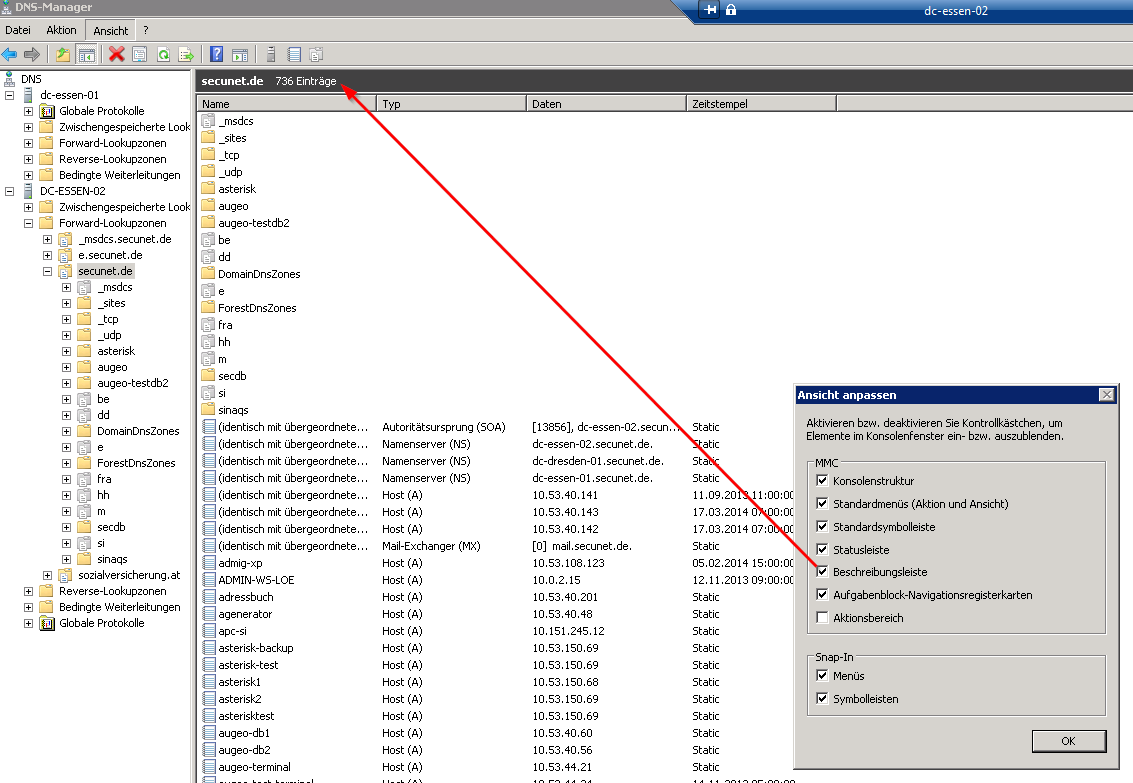Click the export list toolbar icon
This screenshot has height=783, width=1133.
[x=186, y=54]
